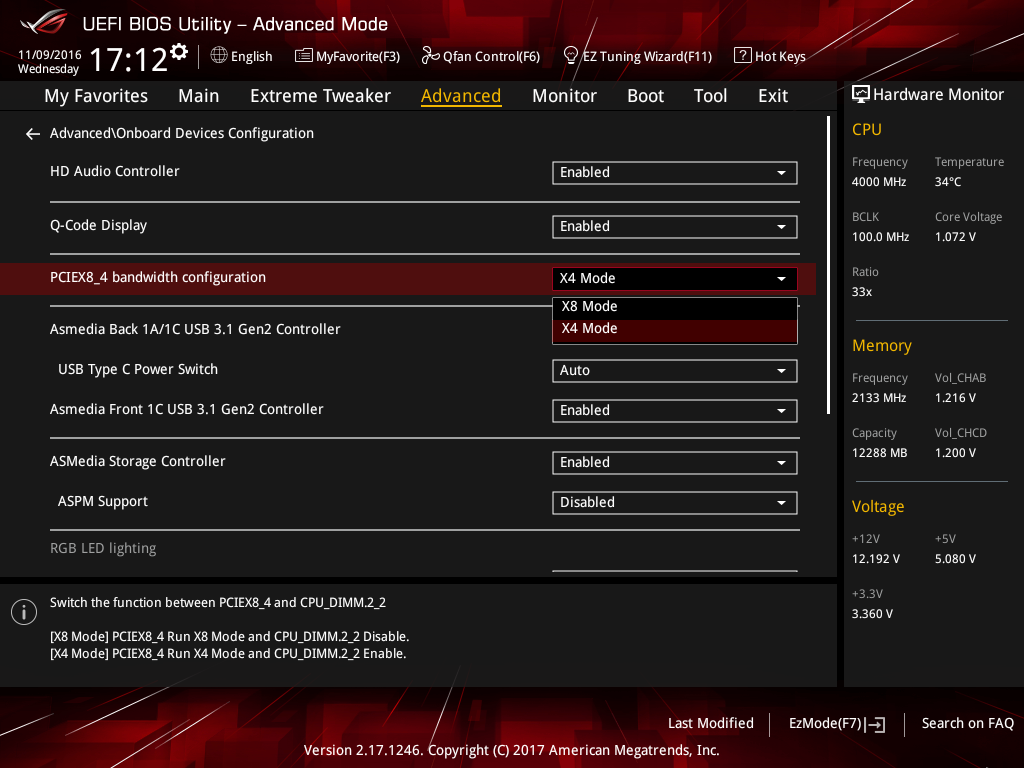This screenshot has height=768, width=1024.
Task: Click the 17:12 clock display
Action: point(129,60)
